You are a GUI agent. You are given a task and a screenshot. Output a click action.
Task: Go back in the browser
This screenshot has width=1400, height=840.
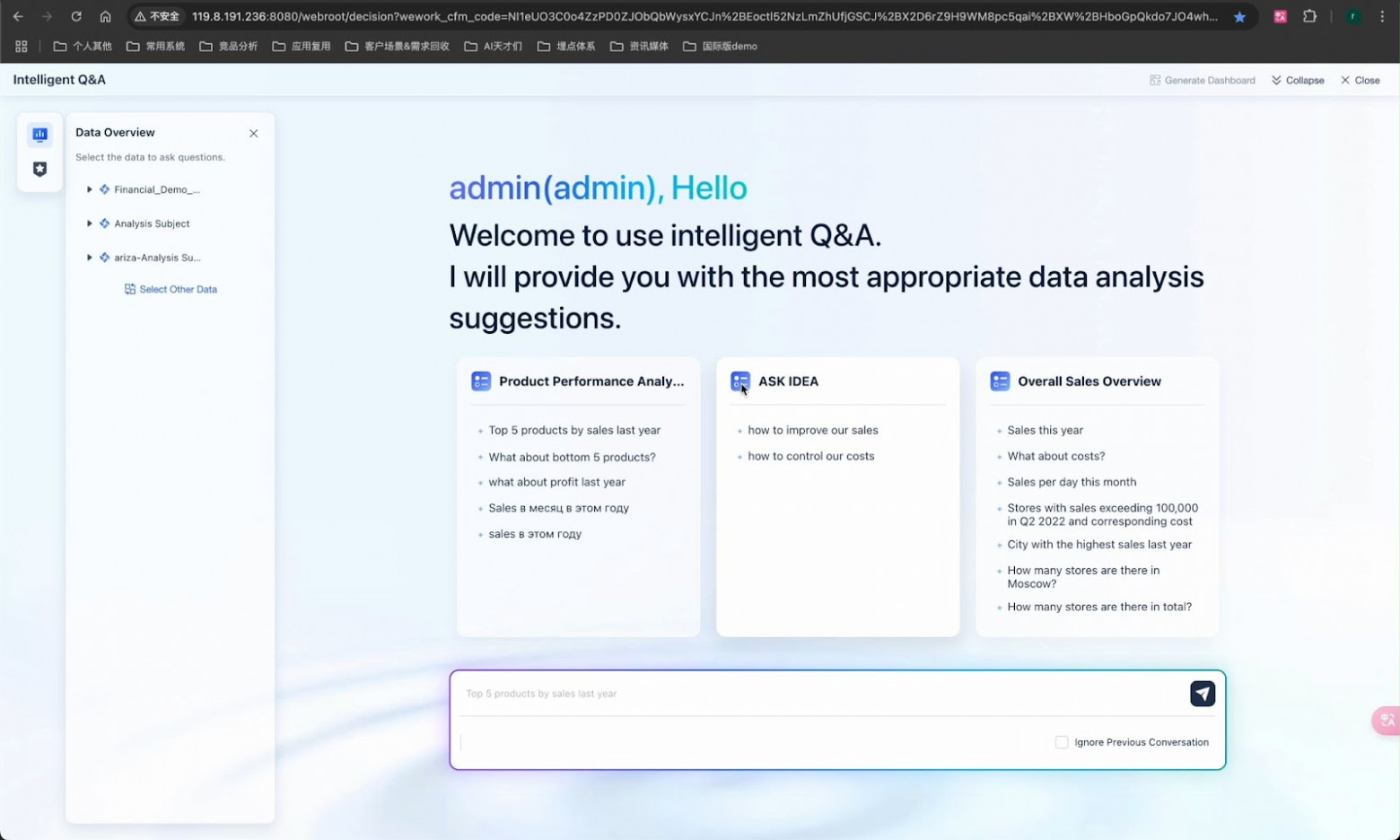coord(18,16)
